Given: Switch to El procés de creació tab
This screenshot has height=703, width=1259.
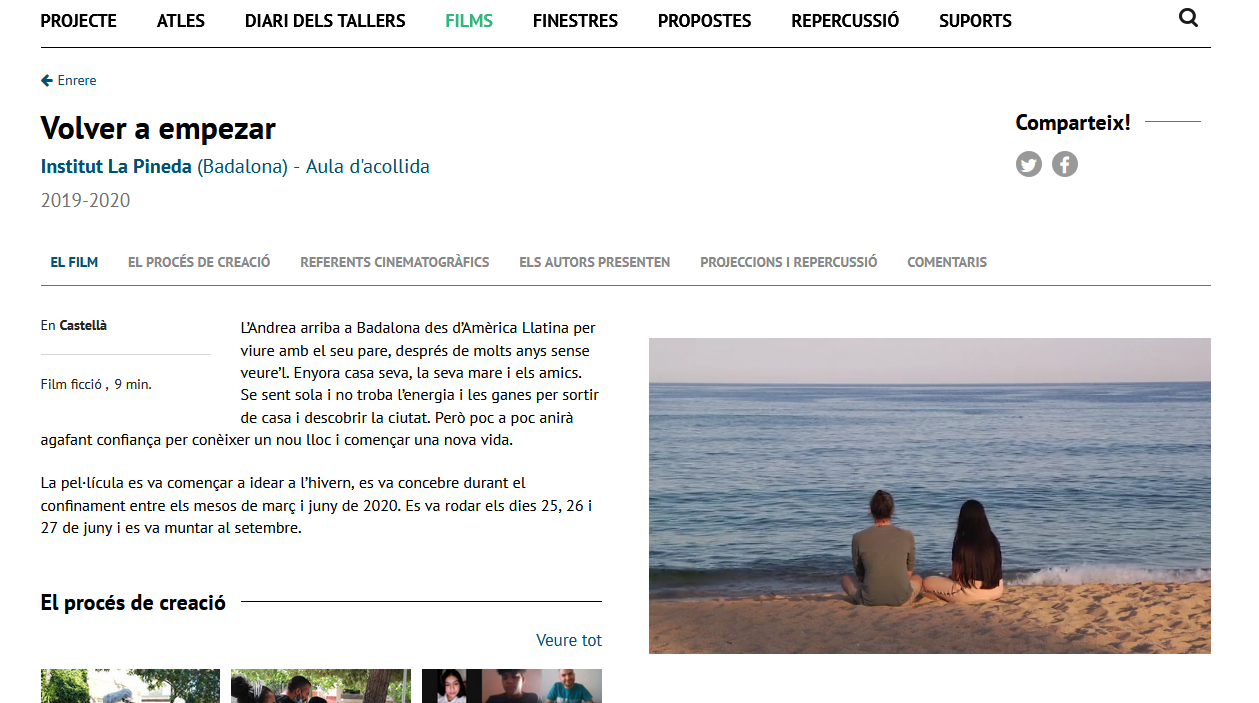Looking at the screenshot, I should click(x=199, y=262).
